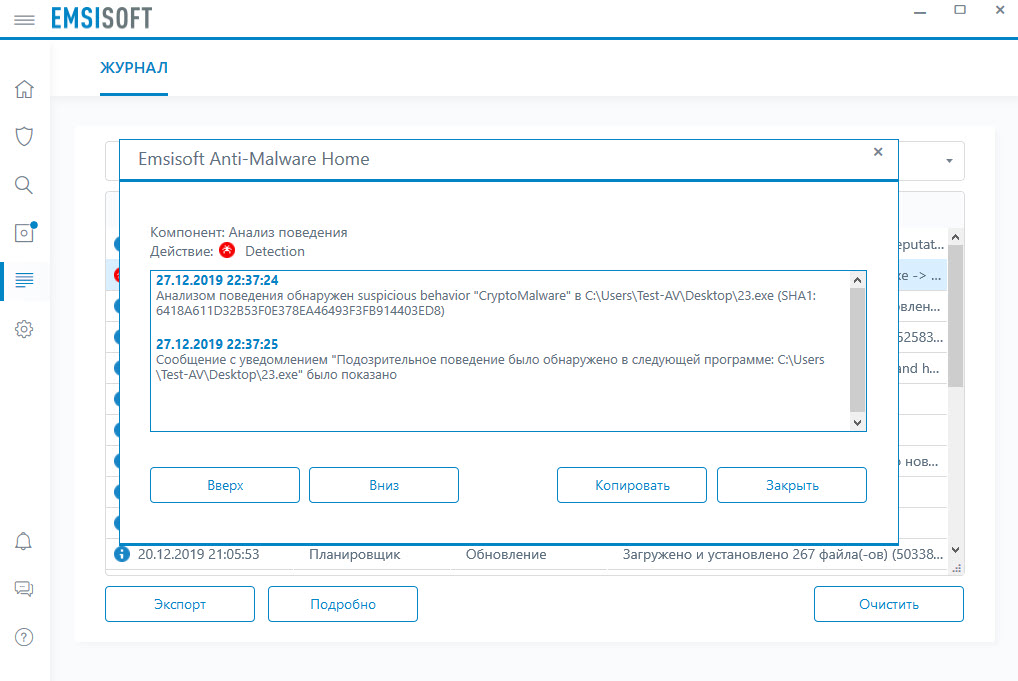This screenshot has width=1018, height=681.
Task: Open the Settings gear in sidebar
Action: [24, 328]
